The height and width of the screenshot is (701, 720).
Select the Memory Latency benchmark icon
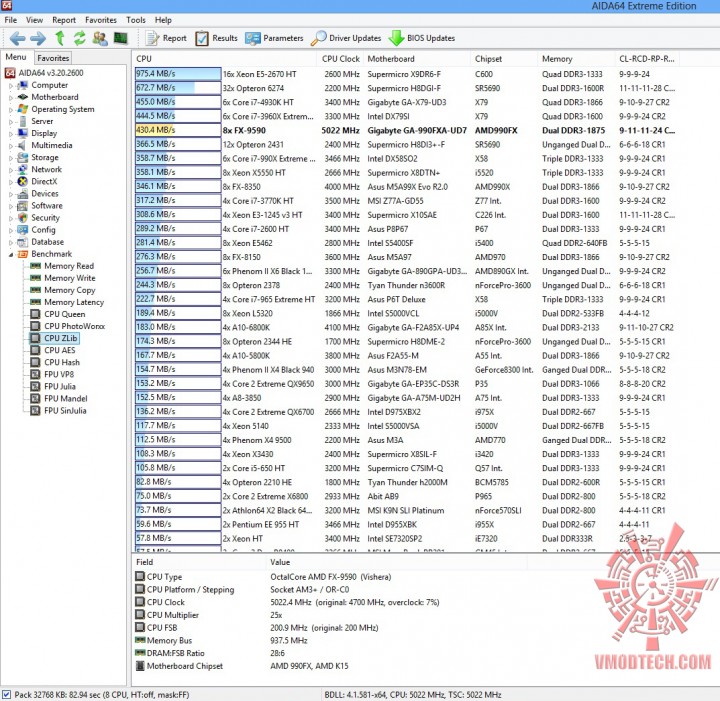point(35,302)
